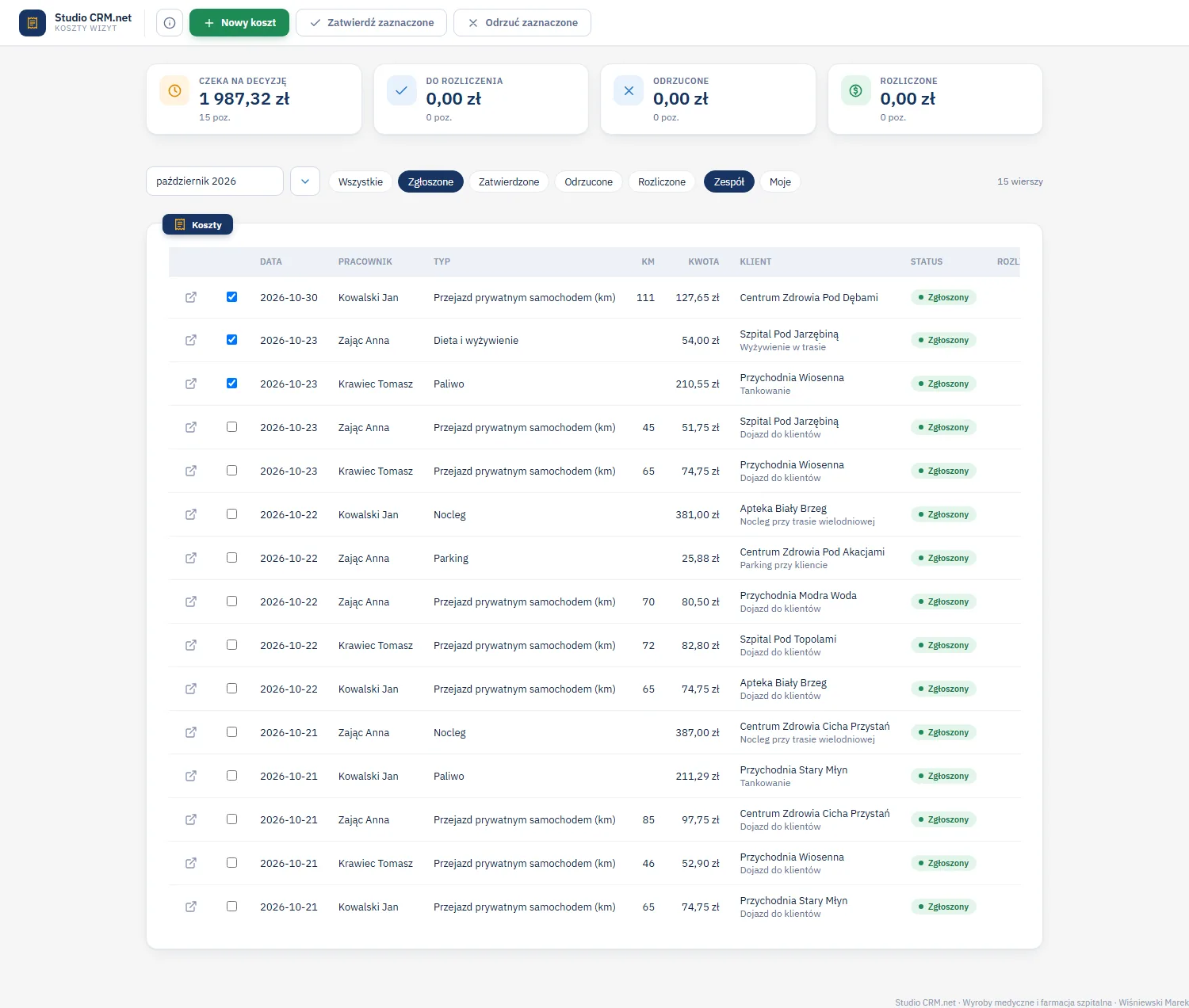The image size is (1189, 1008).
Task: Click the Studio CRM.net logo icon
Action: (32, 23)
